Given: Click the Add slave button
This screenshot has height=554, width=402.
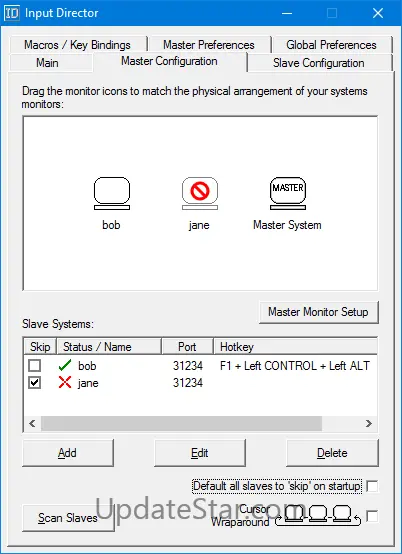Looking at the screenshot, I should (67, 453).
